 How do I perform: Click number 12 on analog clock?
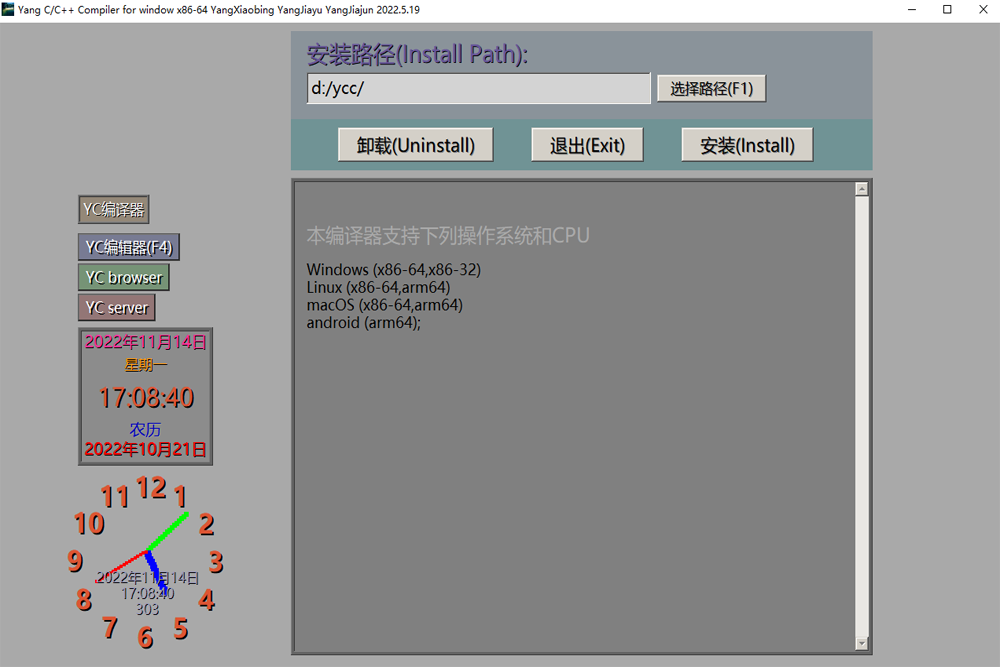click(151, 488)
